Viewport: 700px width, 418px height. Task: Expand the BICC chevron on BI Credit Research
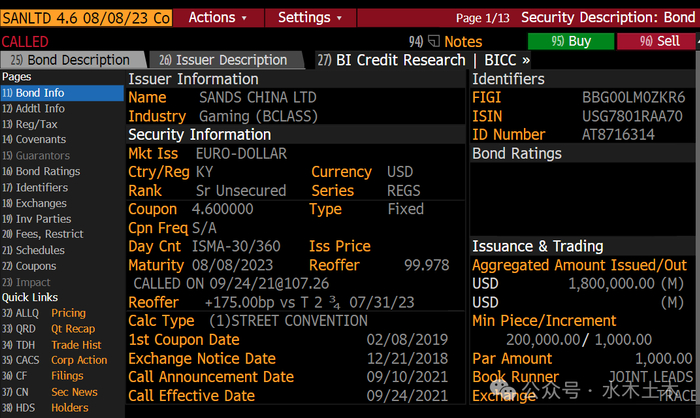[x=526, y=60]
